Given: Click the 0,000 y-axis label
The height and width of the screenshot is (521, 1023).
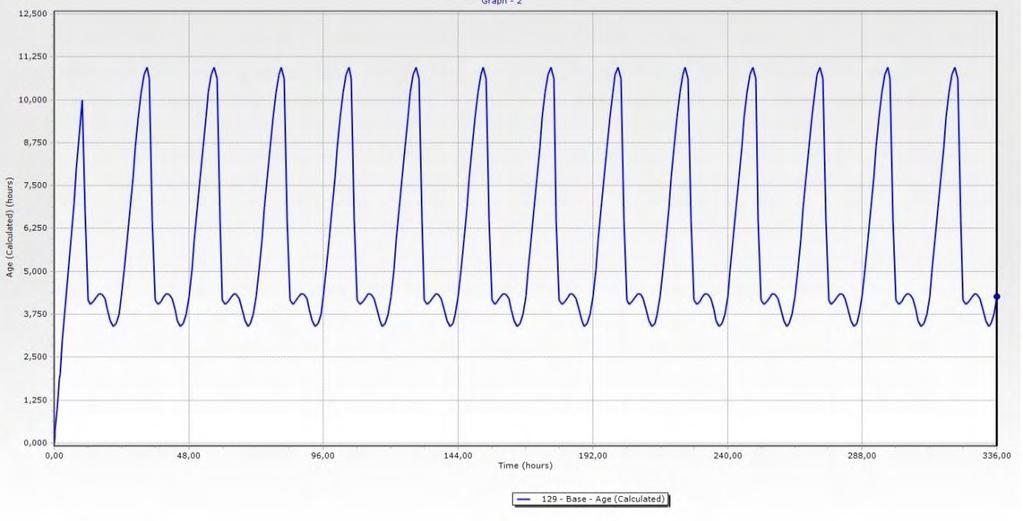Looking at the screenshot, I should pyautogui.click(x=35, y=443).
